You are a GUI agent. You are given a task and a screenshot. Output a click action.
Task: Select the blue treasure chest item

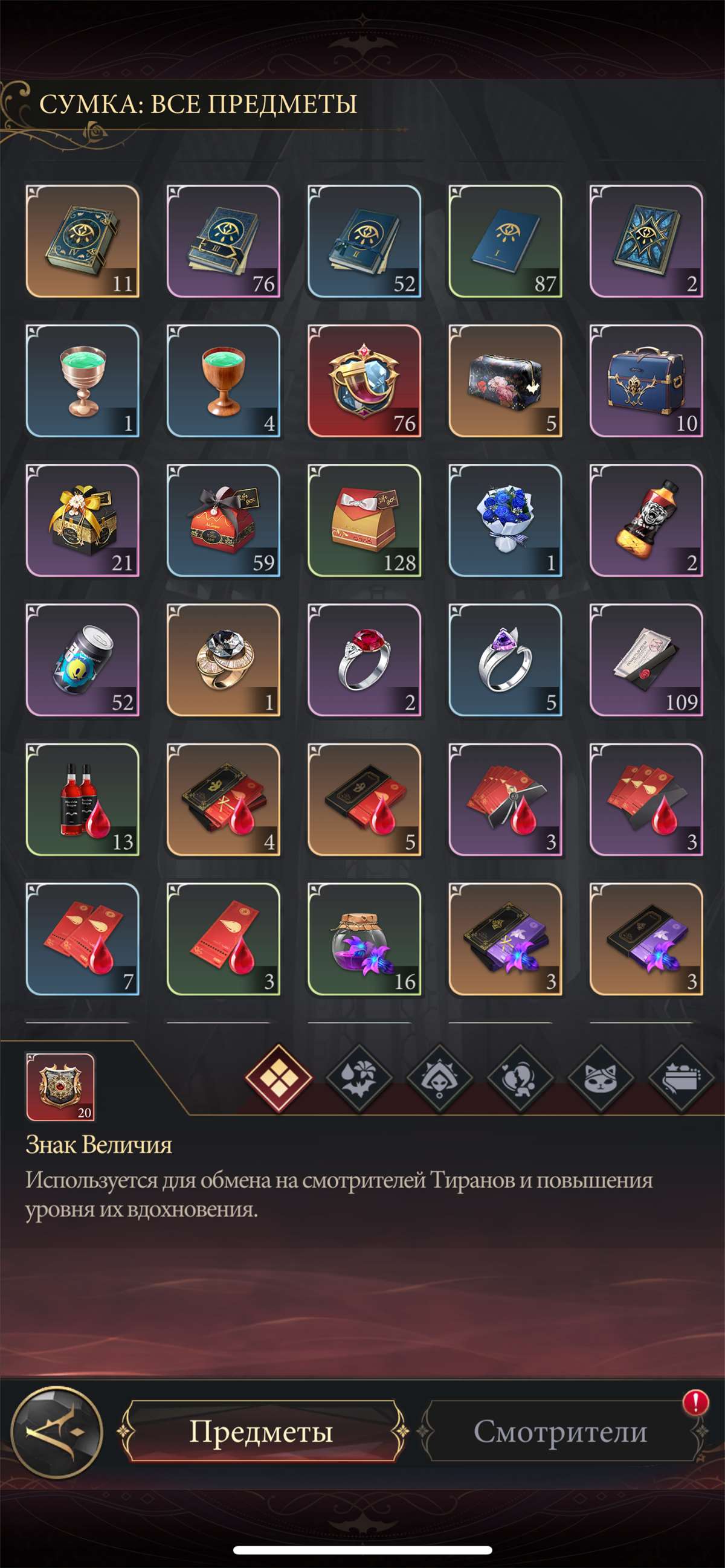pos(646,381)
